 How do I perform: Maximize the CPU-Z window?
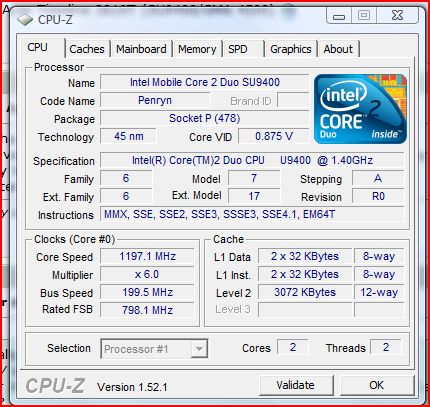point(364,16)
